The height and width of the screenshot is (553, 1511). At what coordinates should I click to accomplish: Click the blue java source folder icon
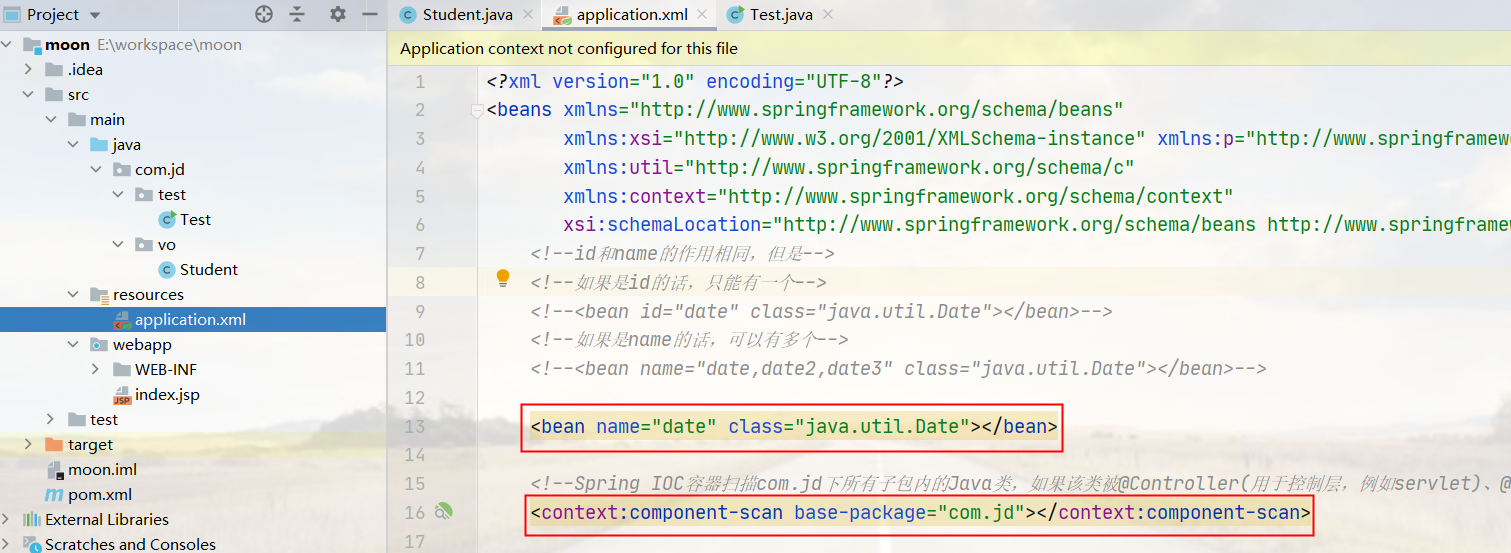(99, 145)
